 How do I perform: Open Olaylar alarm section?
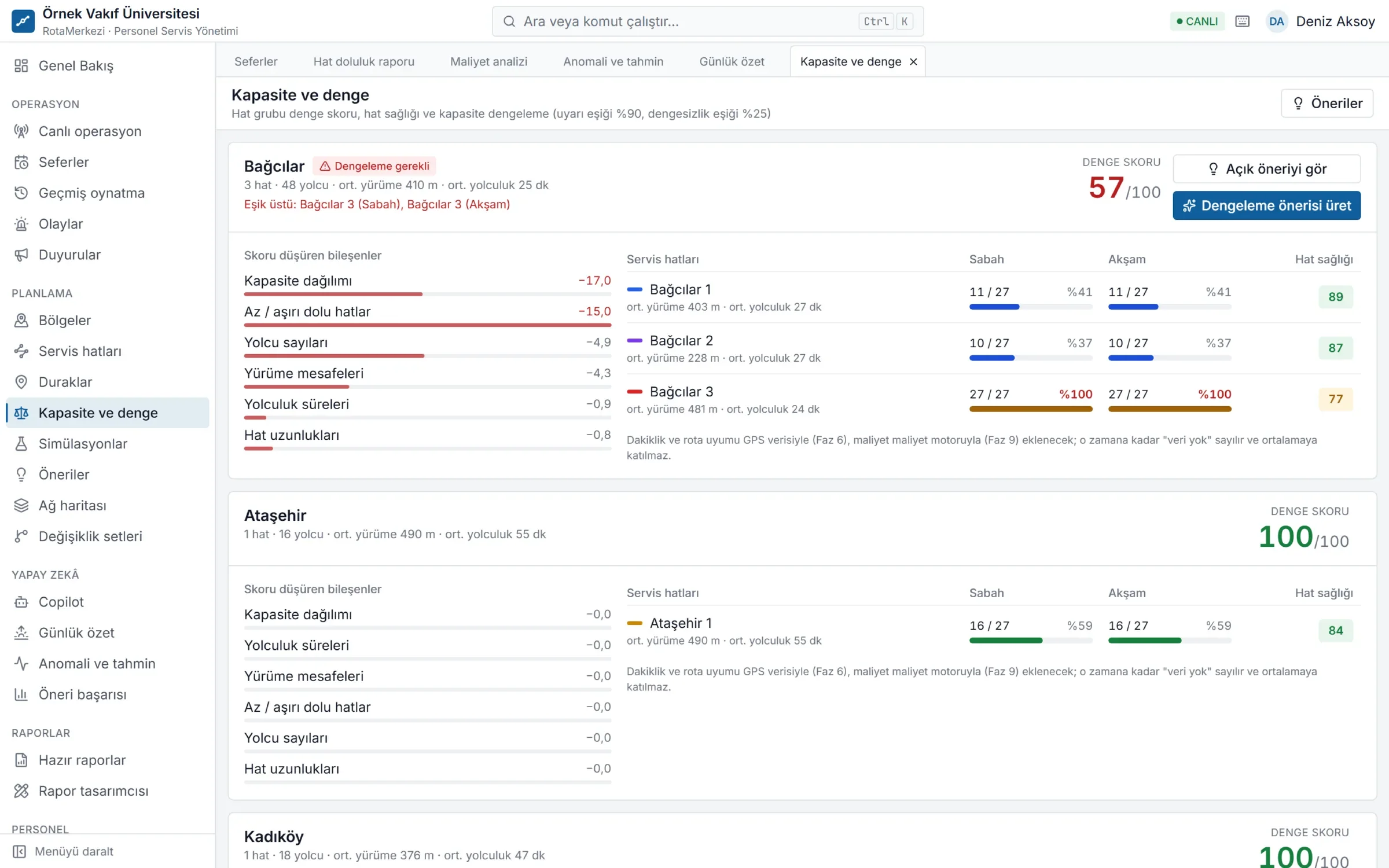coord(107,224)
